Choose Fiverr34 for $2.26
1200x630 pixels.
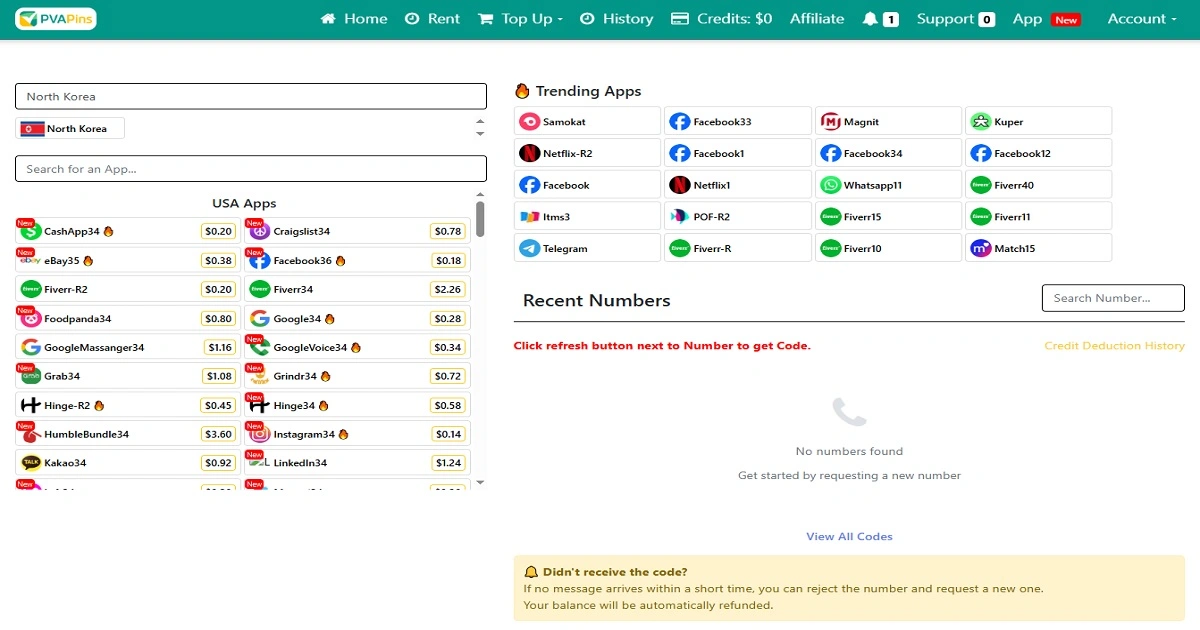point(357,289)
